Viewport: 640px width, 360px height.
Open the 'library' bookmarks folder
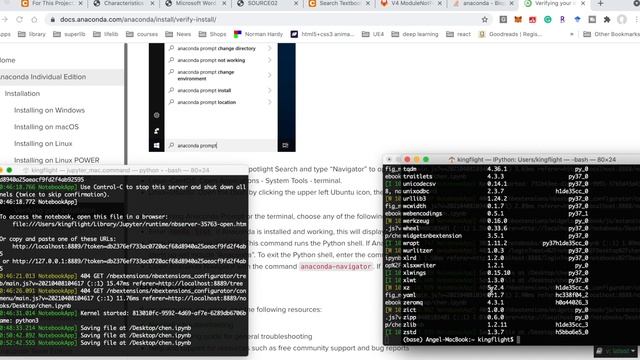click(x=32, y=34)
